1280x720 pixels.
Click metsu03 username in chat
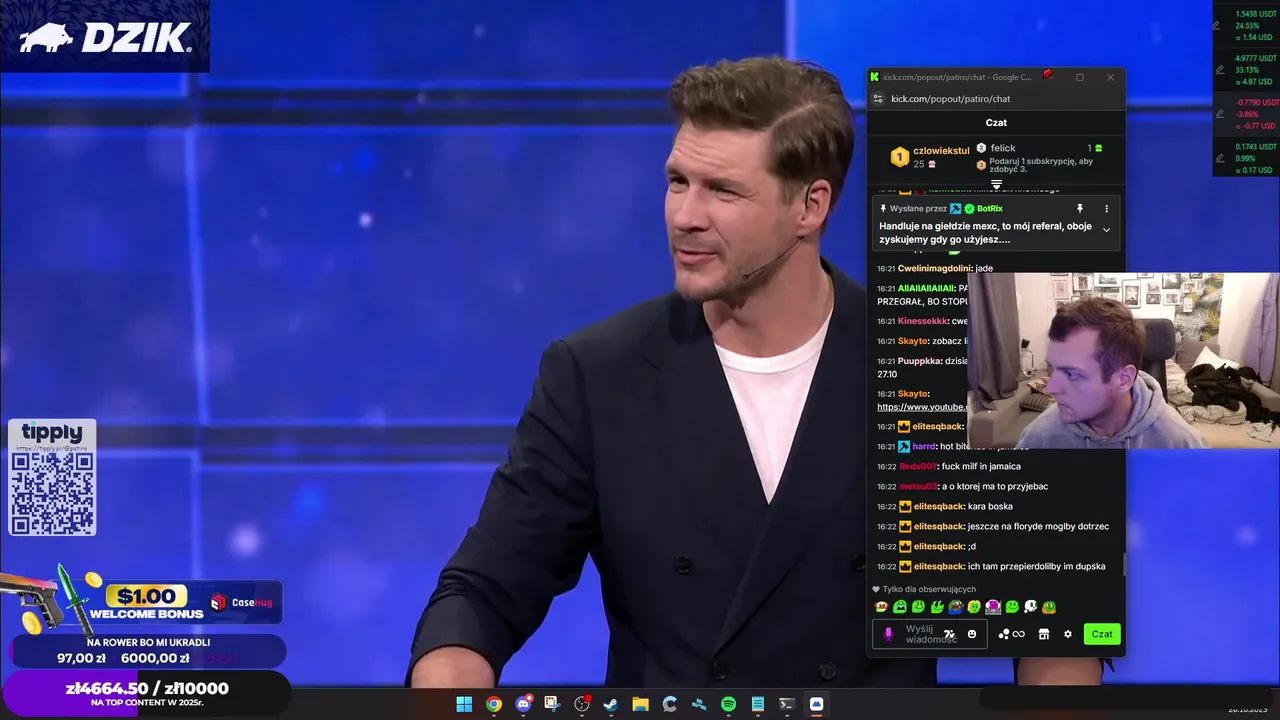click(x=918, y=486)
